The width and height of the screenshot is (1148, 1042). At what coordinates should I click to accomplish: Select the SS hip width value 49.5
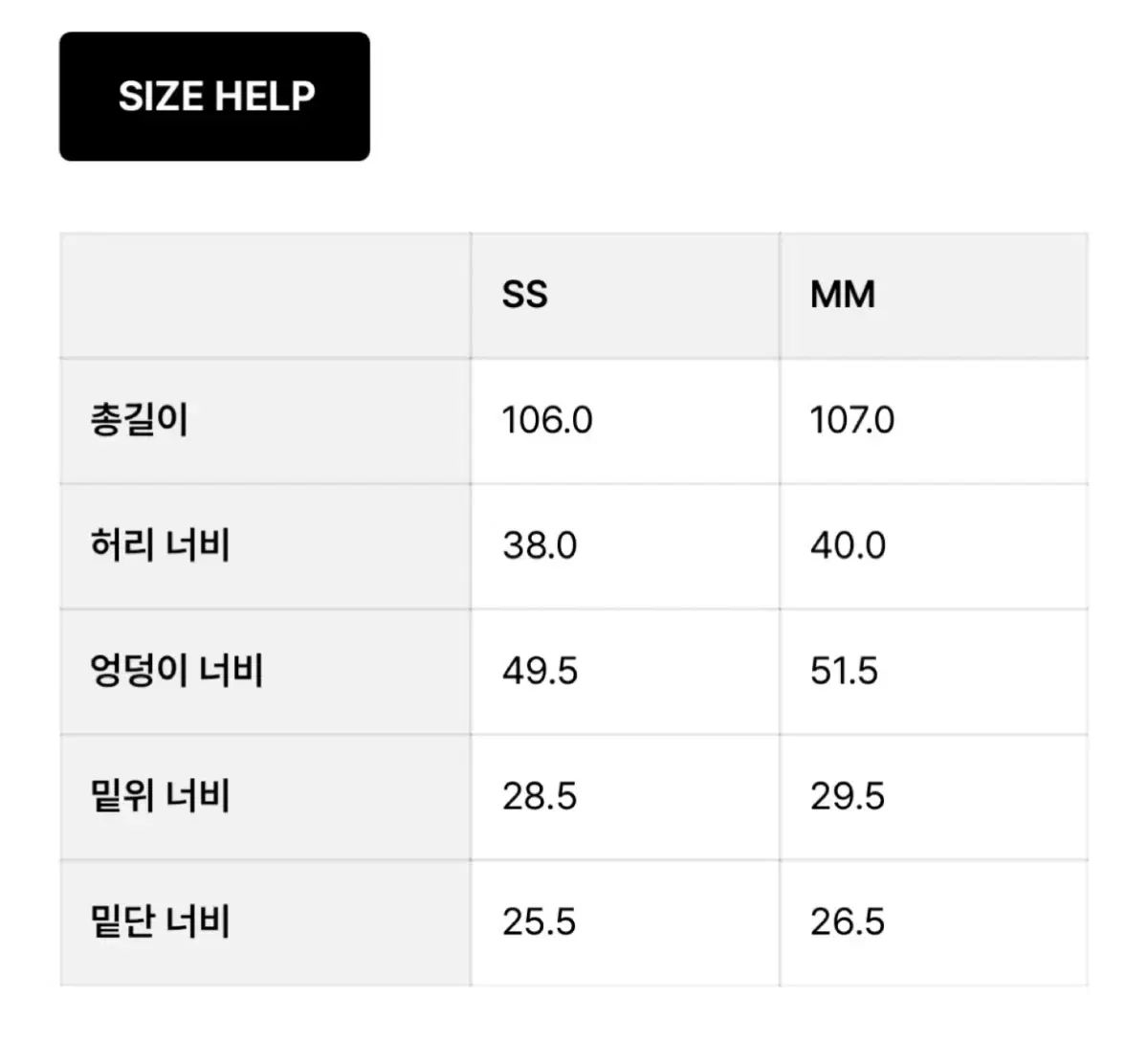[x=540, y=671]
